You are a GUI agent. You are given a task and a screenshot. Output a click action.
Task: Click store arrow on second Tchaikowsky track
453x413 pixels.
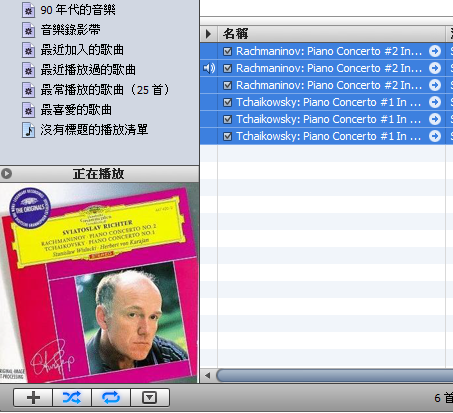pyautogui.click(x=435, y=119)
